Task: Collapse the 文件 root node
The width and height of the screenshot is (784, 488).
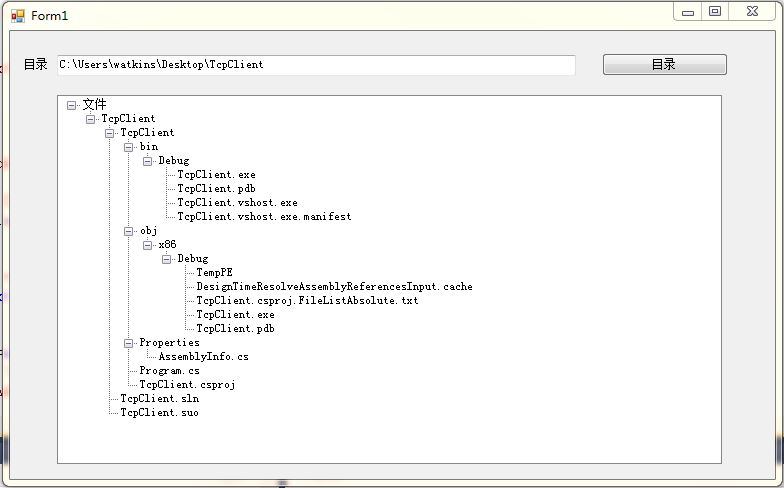Action: pos(72,105)
